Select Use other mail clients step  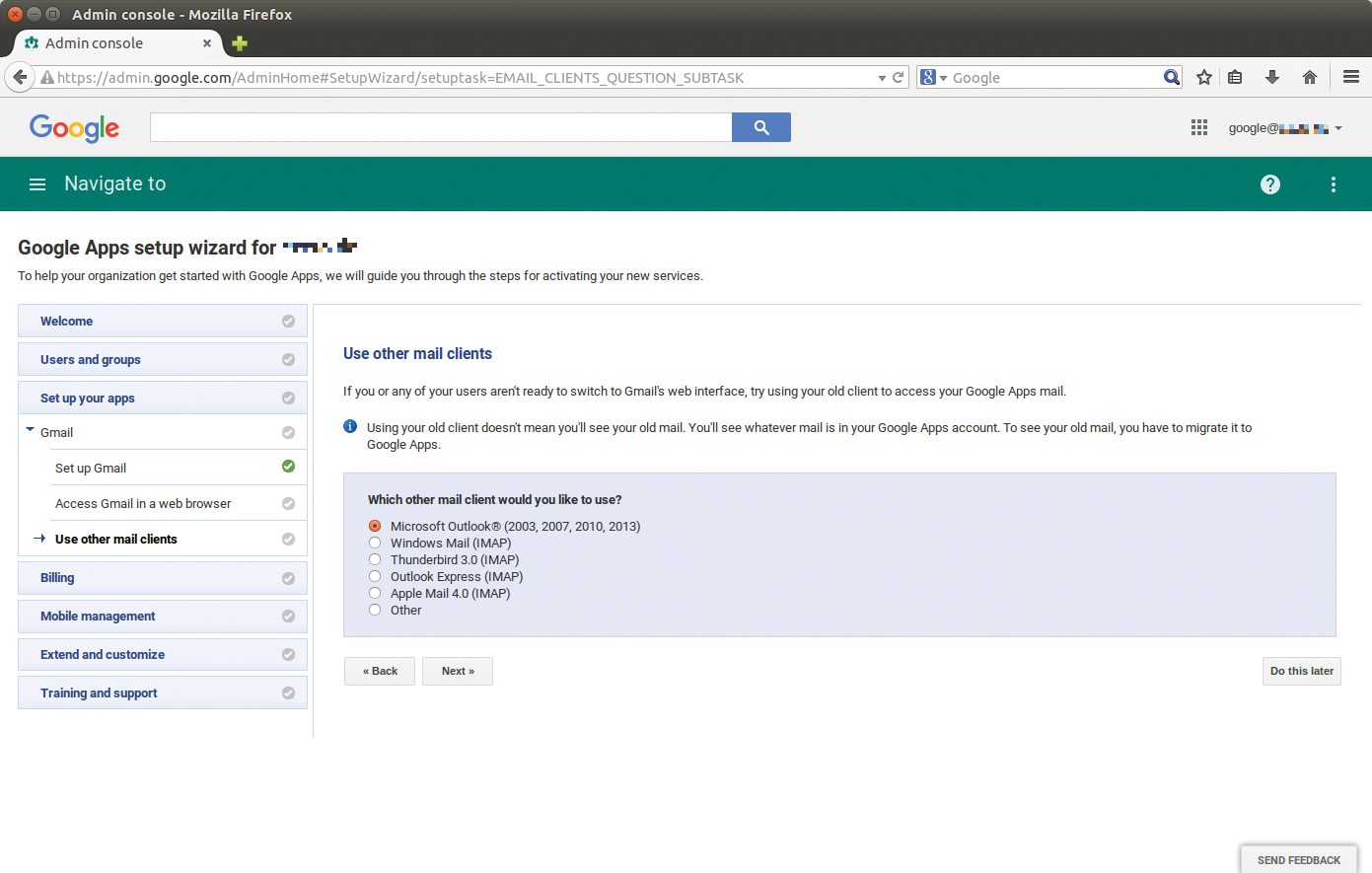(116, 539)
